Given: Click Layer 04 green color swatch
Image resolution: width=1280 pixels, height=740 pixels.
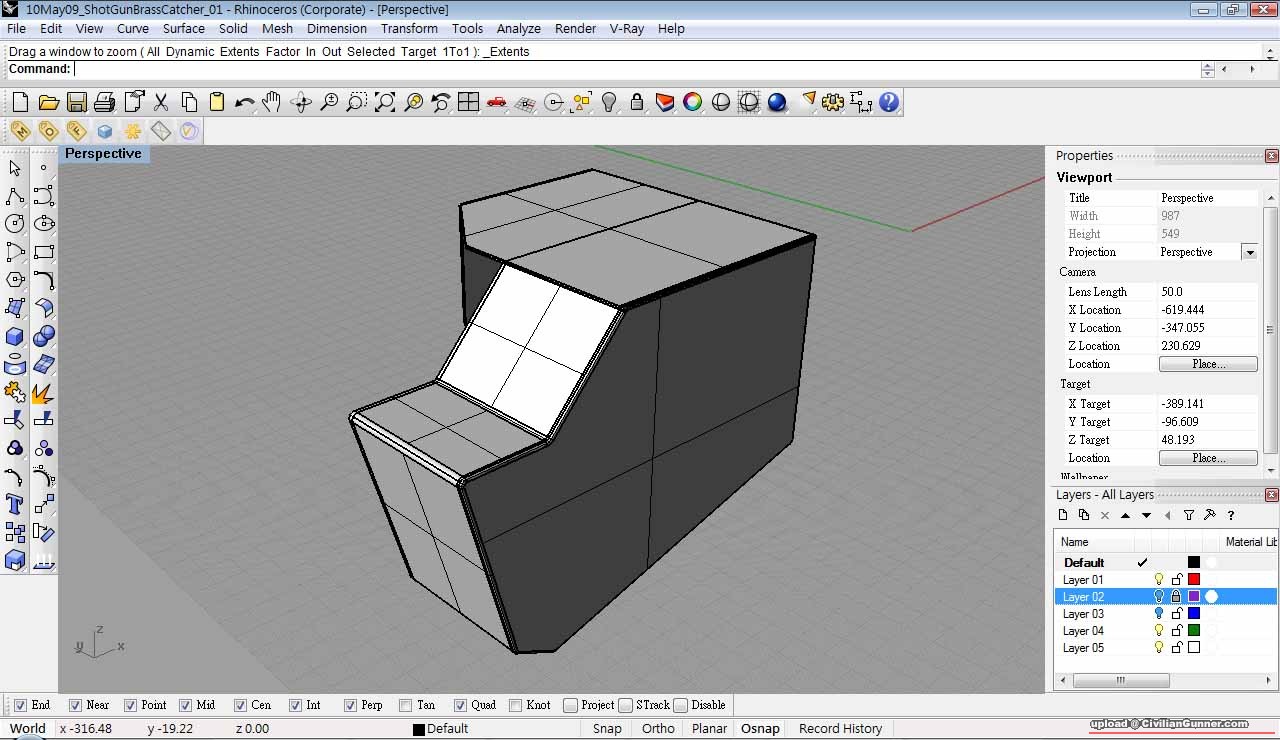Looking at the screenshot, I should coord(1193,631).
